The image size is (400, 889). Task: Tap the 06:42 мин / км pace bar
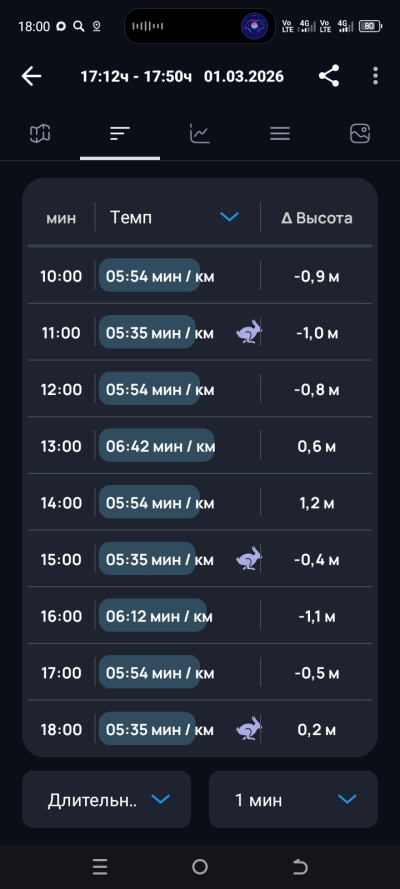pyautogui.click(x=157, y=445)
